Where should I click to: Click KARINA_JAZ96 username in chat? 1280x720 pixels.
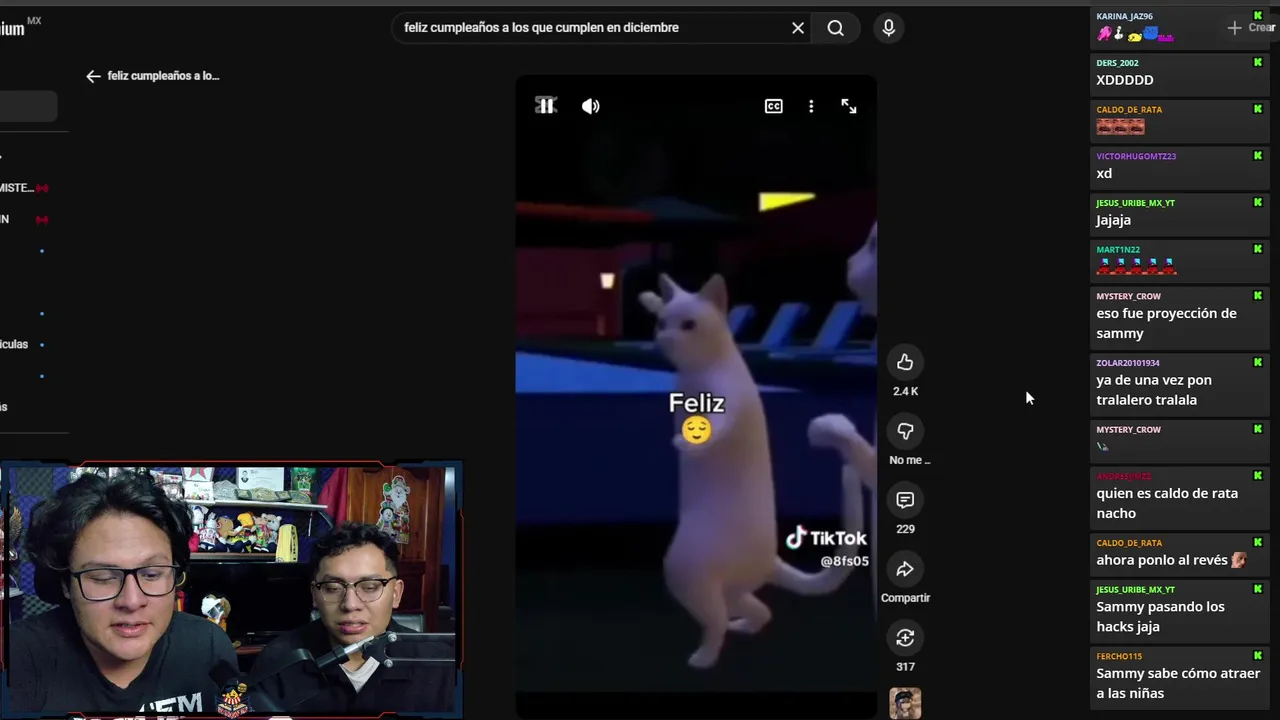1124,16
